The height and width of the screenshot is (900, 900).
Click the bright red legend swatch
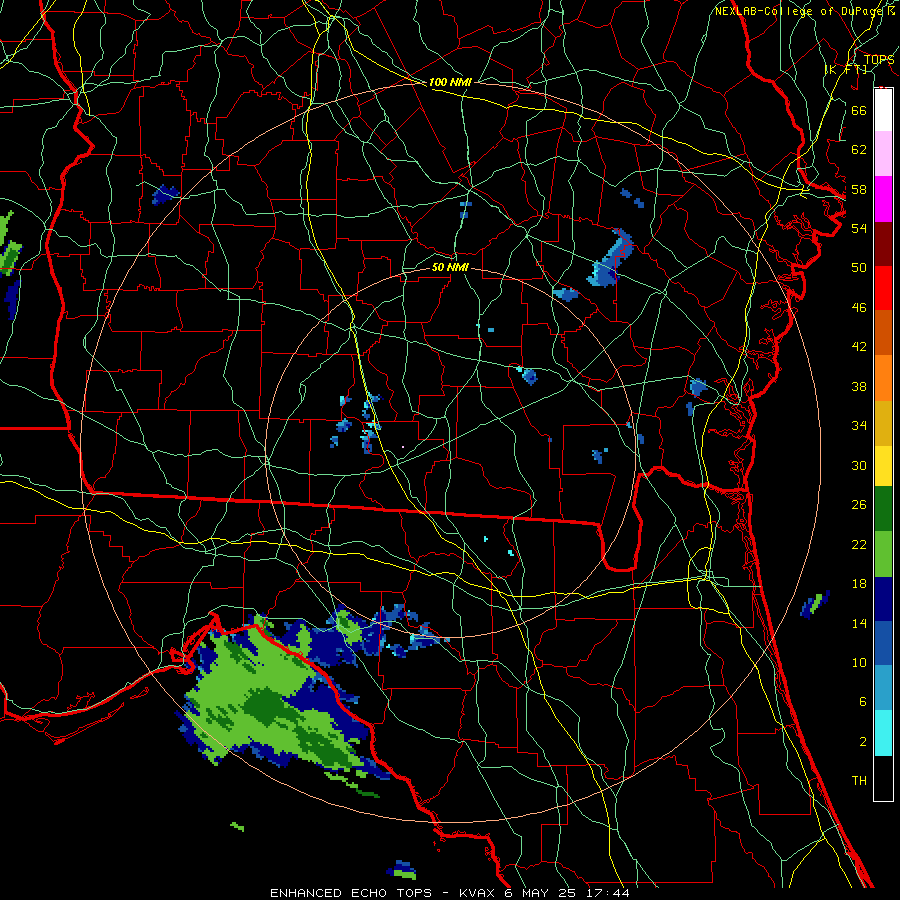tap(883, 288)
